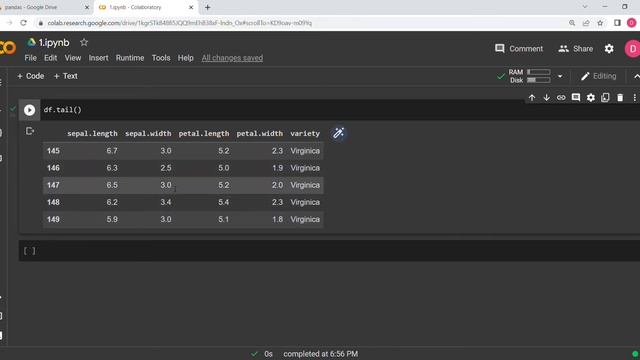
Task: Open browser tab search dropdown
Action: pyautogui.click(x=584, y=7)
